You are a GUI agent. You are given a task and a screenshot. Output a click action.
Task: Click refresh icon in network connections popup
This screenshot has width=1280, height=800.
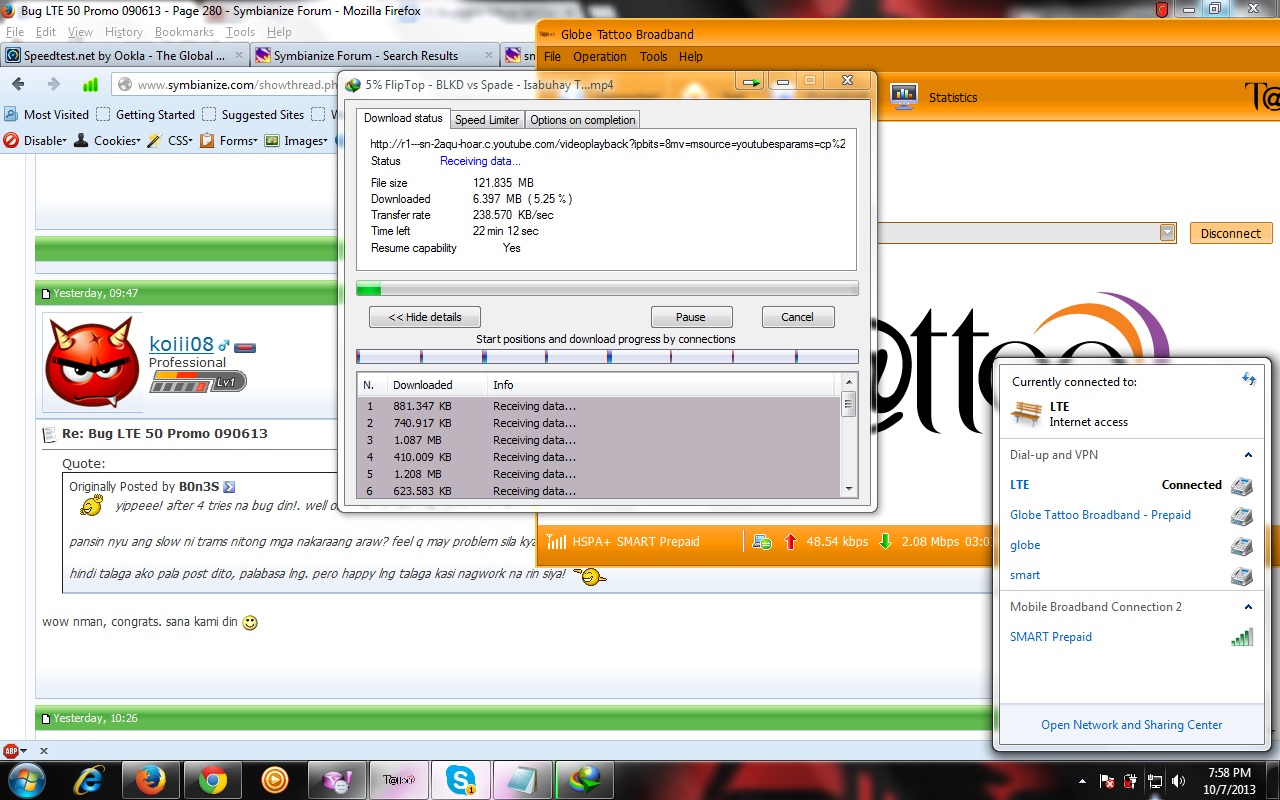1249,379
